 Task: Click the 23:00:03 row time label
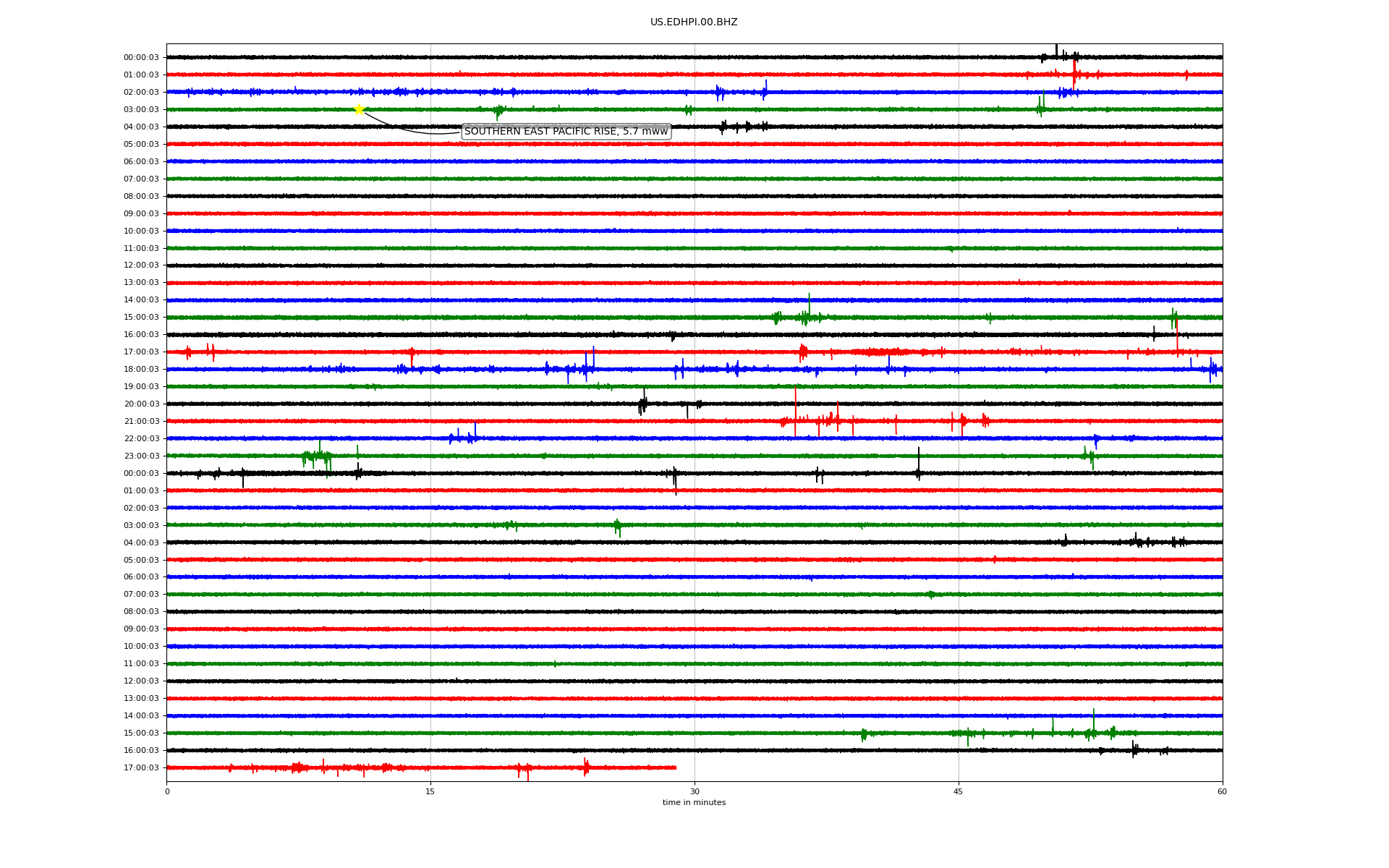pos(141,456)
